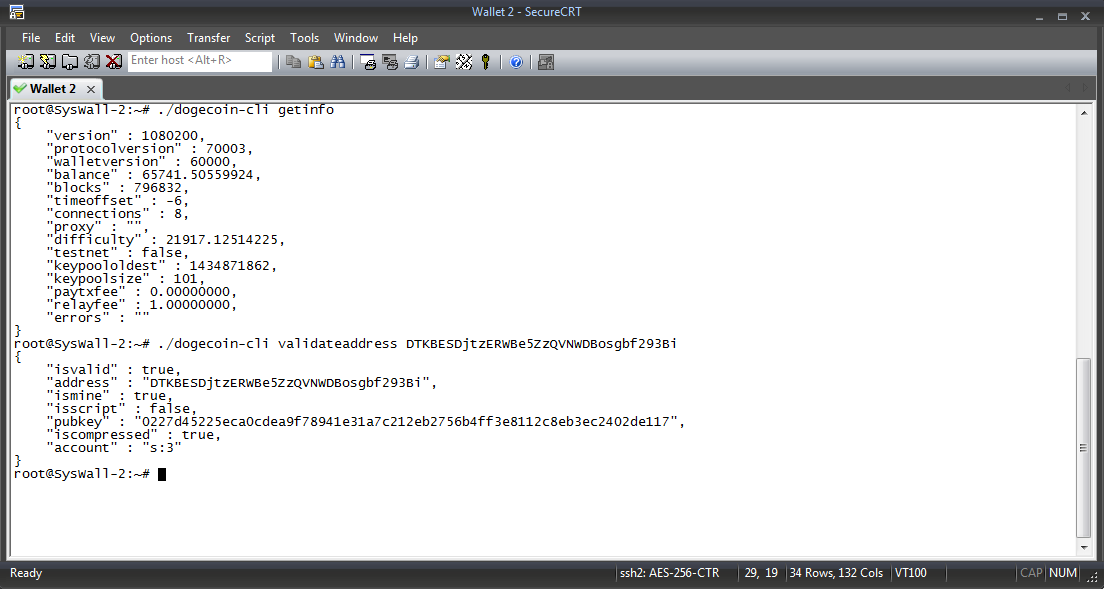Click the Ready status text

click(26, 574)
